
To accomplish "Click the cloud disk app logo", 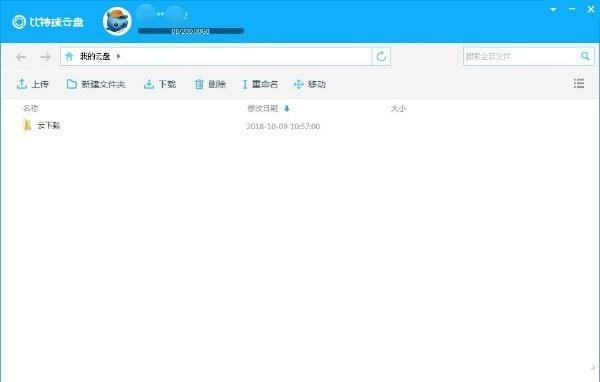I will [x=48, y=22].
